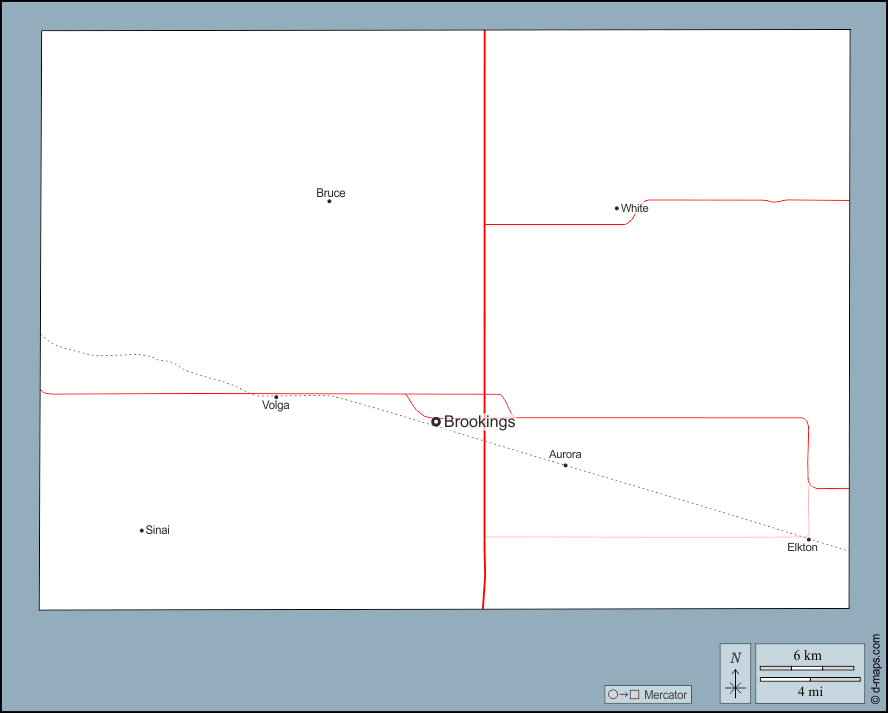Screen dimensions: 888x713
Task: Click the 4 mi scale bar
Action: coord(807,680)
